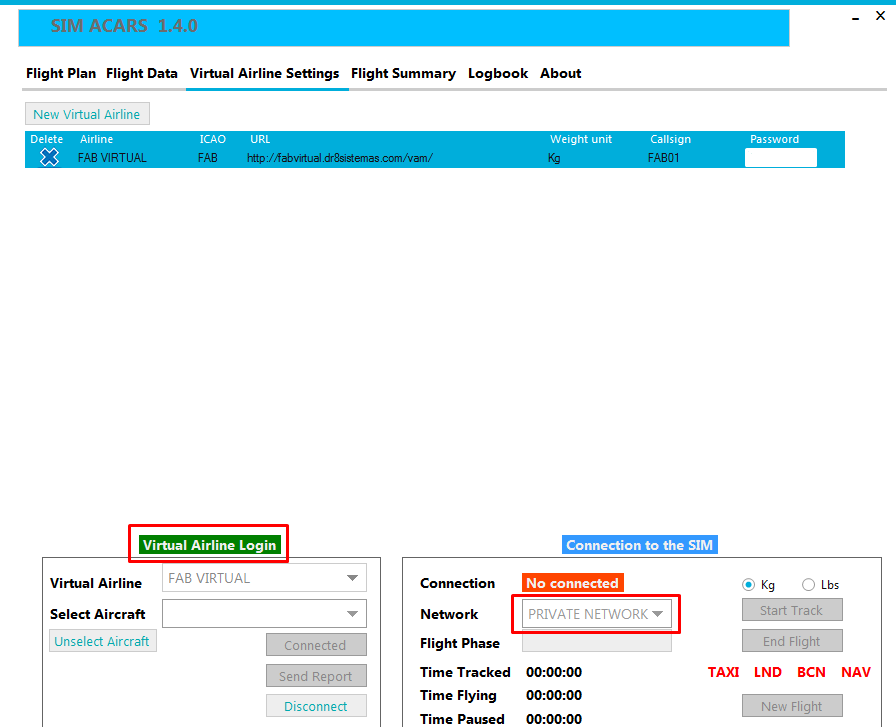Open the Logbook tab
Viewport: 896px width, 727px height.
tap(498, 73)
